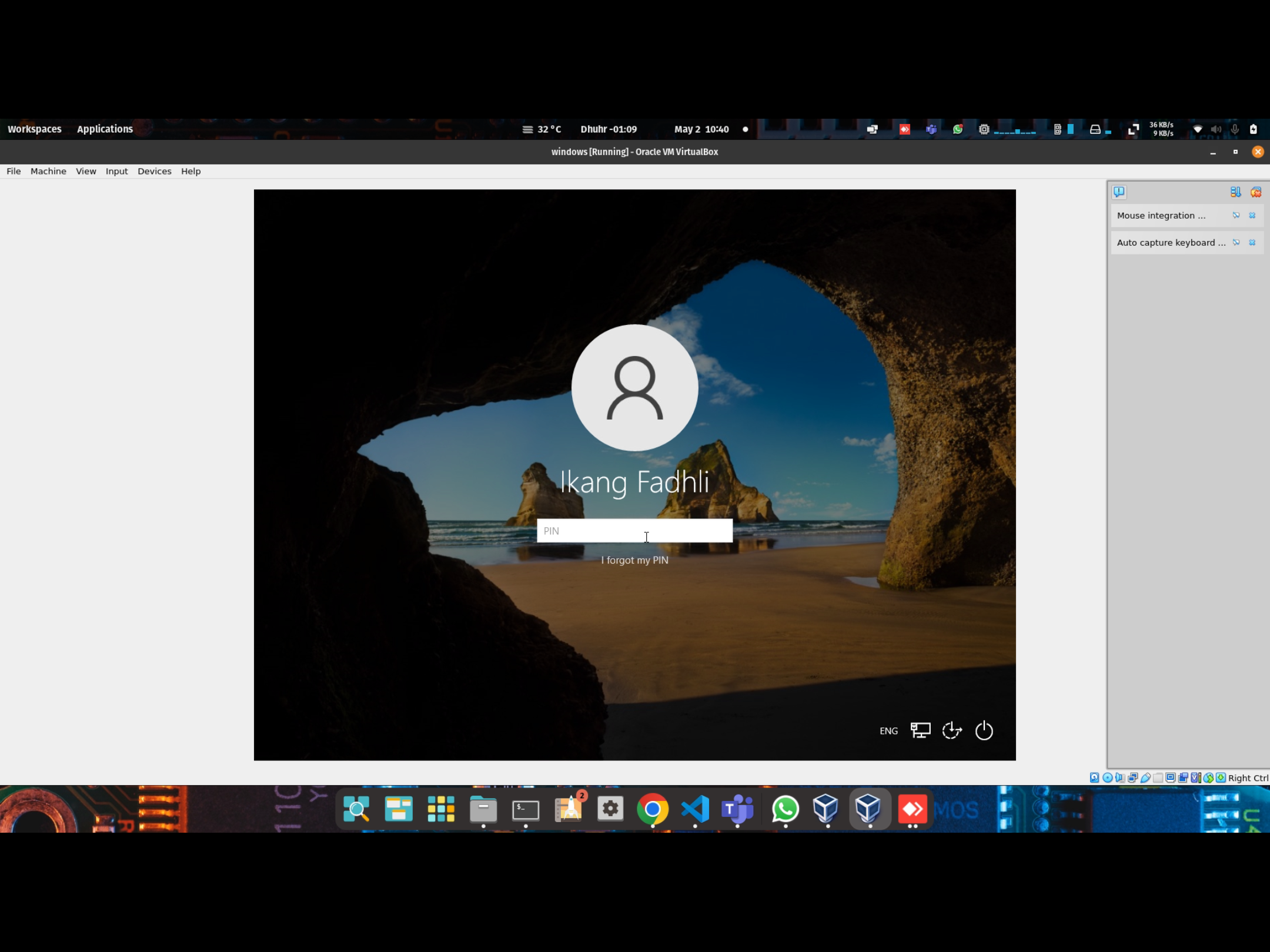Viewport: 1270px width, 952px height.
Task: Click the network icon on the login screen
Action: point(920,730)
